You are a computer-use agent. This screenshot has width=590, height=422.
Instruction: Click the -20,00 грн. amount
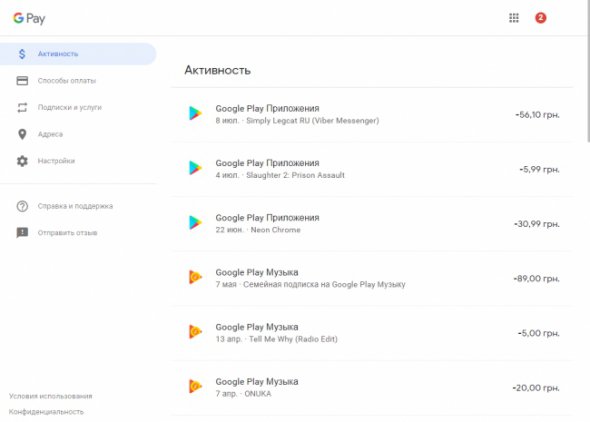536,388
